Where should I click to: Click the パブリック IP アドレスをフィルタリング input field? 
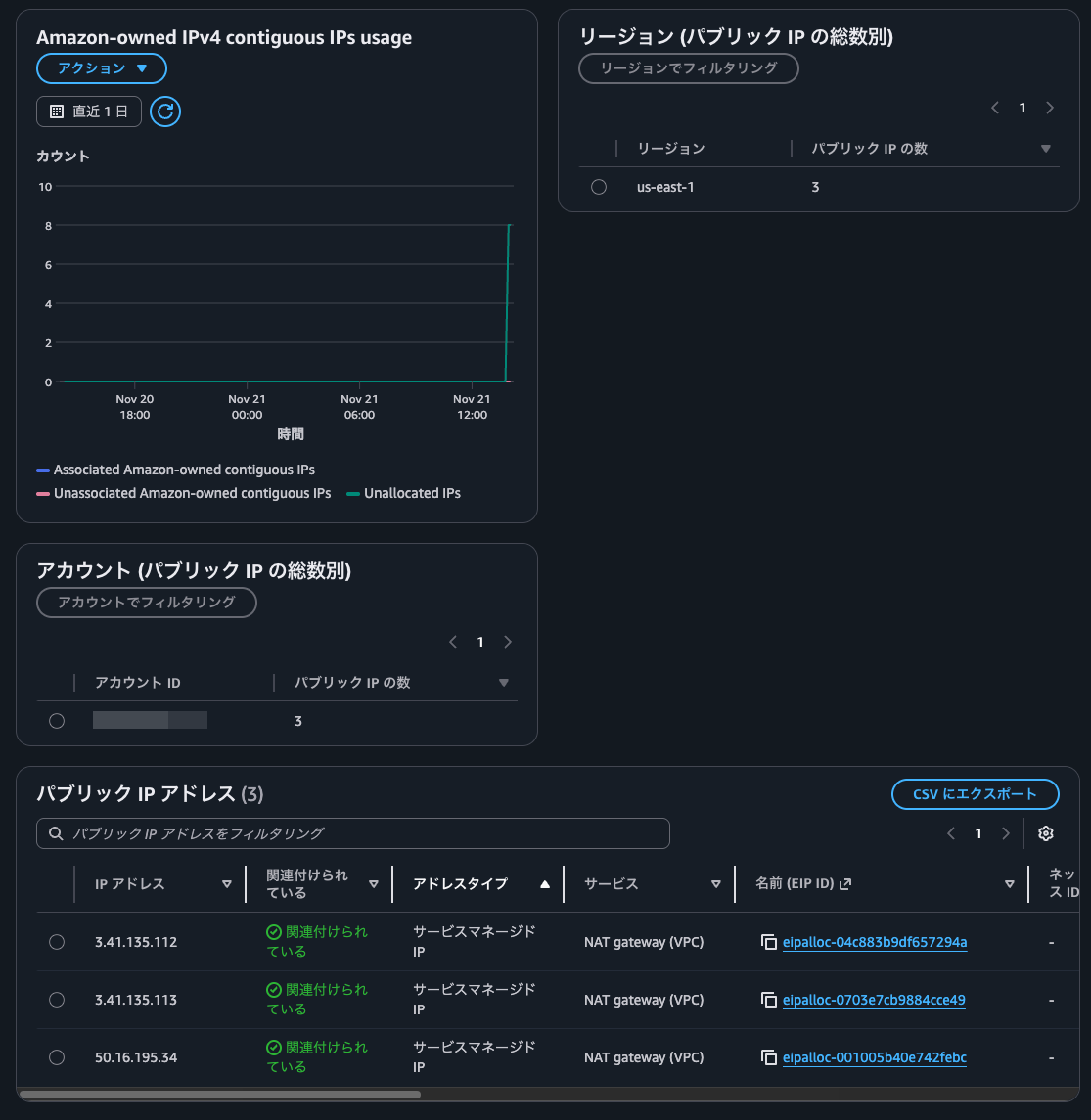[352, 832]
